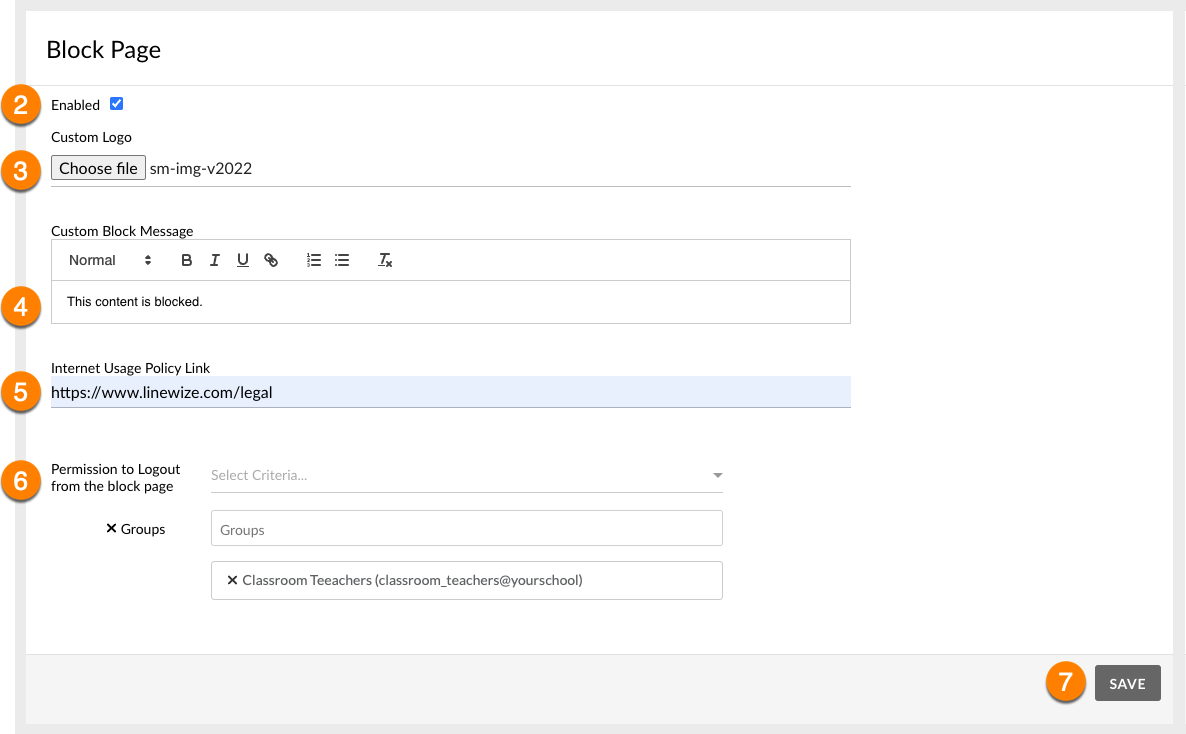The height and width of the screenshot is (734, 1186).
Task: Focus the Groups search field
Action: click(467, 528)
